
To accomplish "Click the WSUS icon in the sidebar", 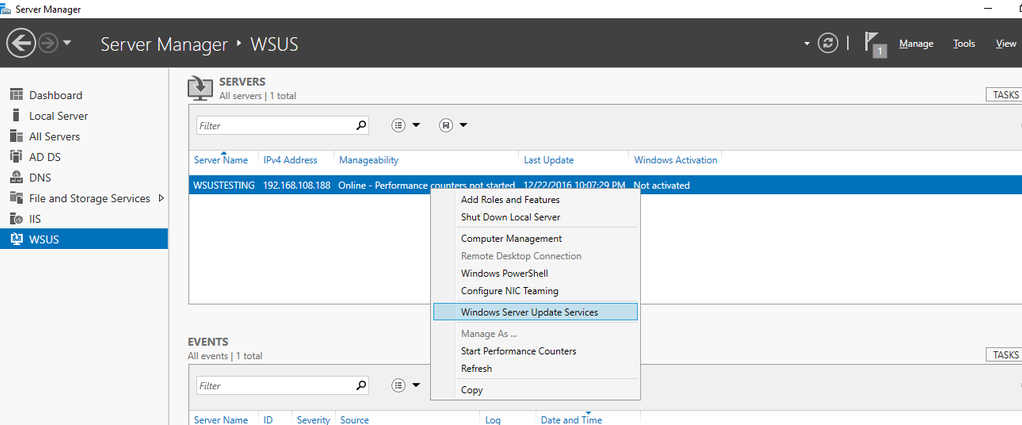I will coord(17,239).
